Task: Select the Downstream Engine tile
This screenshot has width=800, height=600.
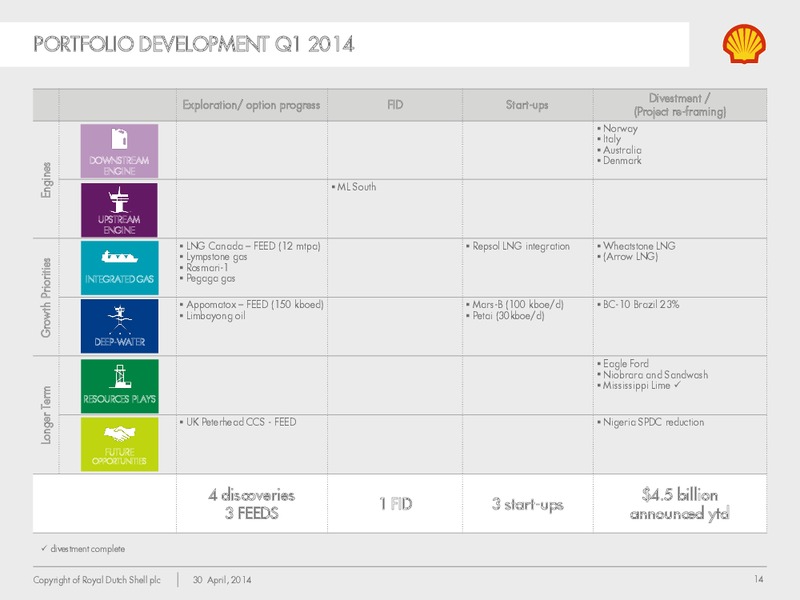Action: [119, 151]
